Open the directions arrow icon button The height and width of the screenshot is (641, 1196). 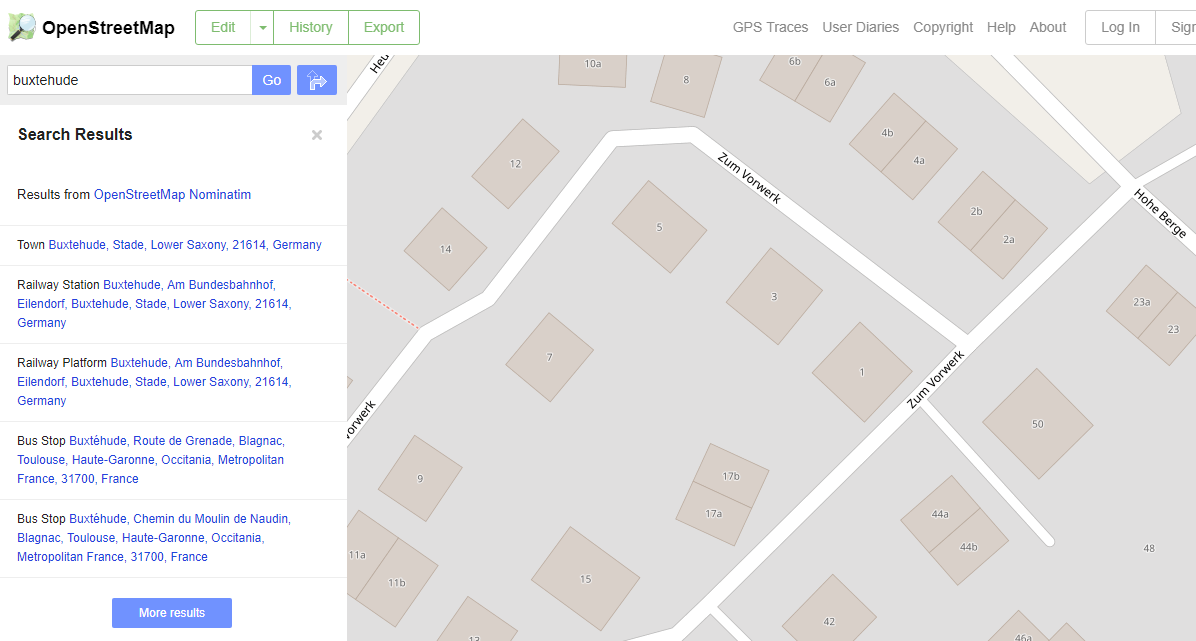317,80
